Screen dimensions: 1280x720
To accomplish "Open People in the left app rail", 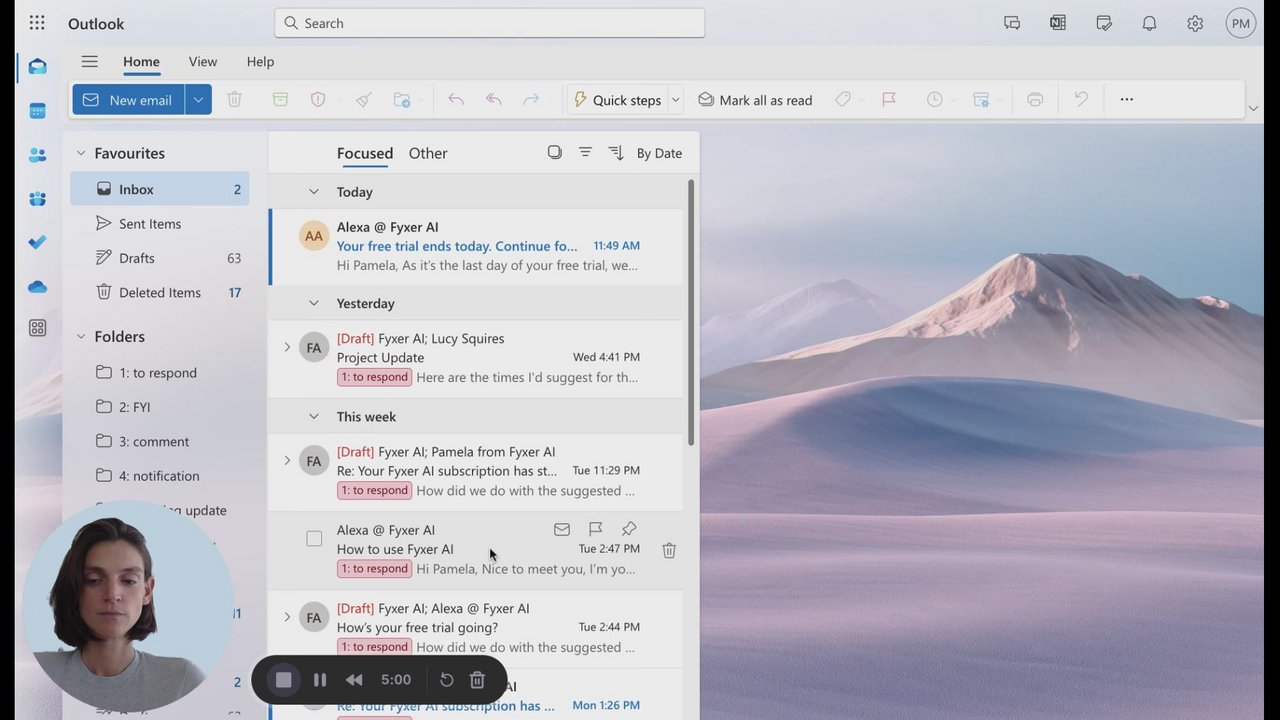I will [37, 155].
